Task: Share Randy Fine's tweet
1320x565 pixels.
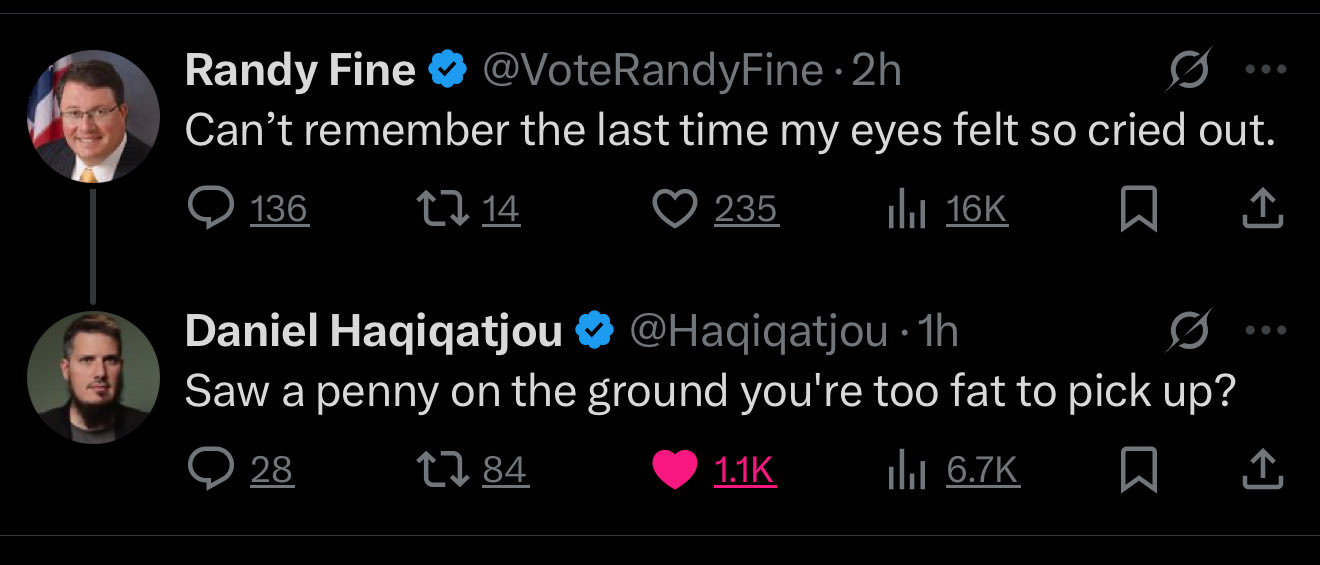Action: 1262,209
